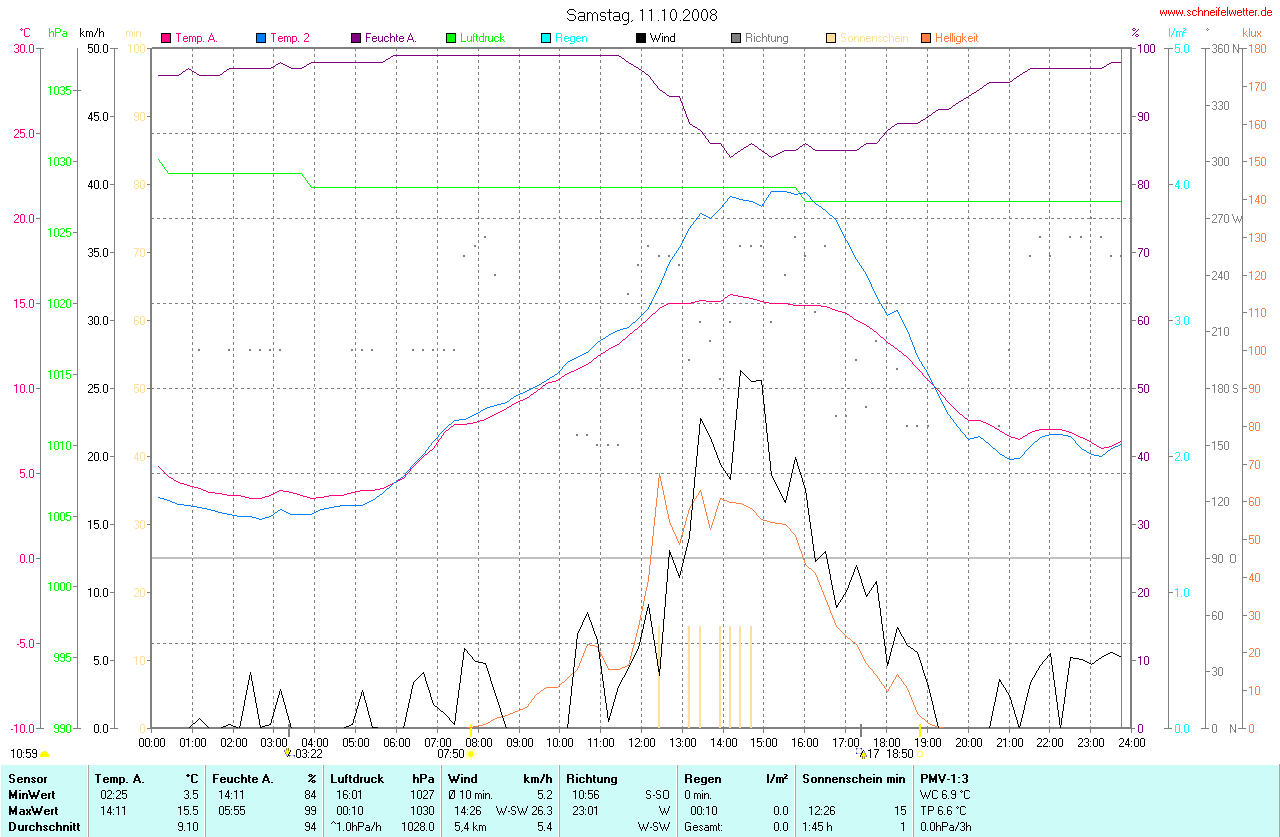Click the km/h axis unit label
The height and width of the screenshot is (837, 1280).
[x=92, y=33]
